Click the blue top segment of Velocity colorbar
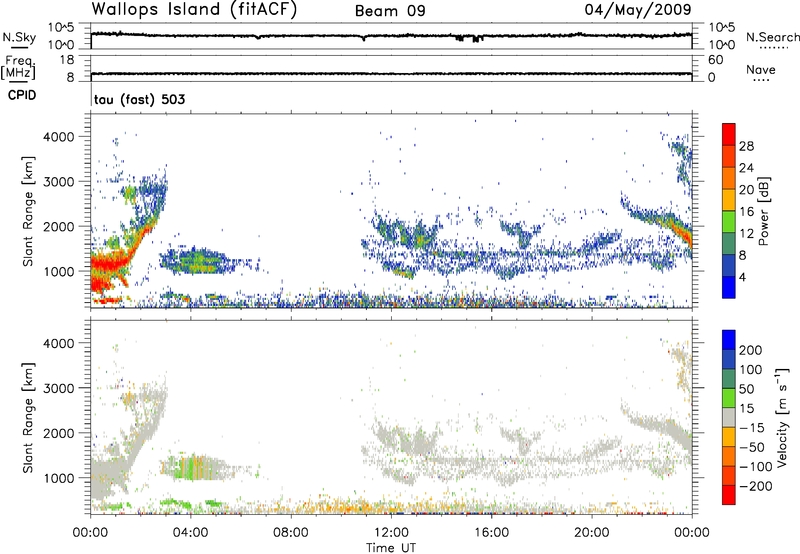800x554 pixels. [729, 340]
